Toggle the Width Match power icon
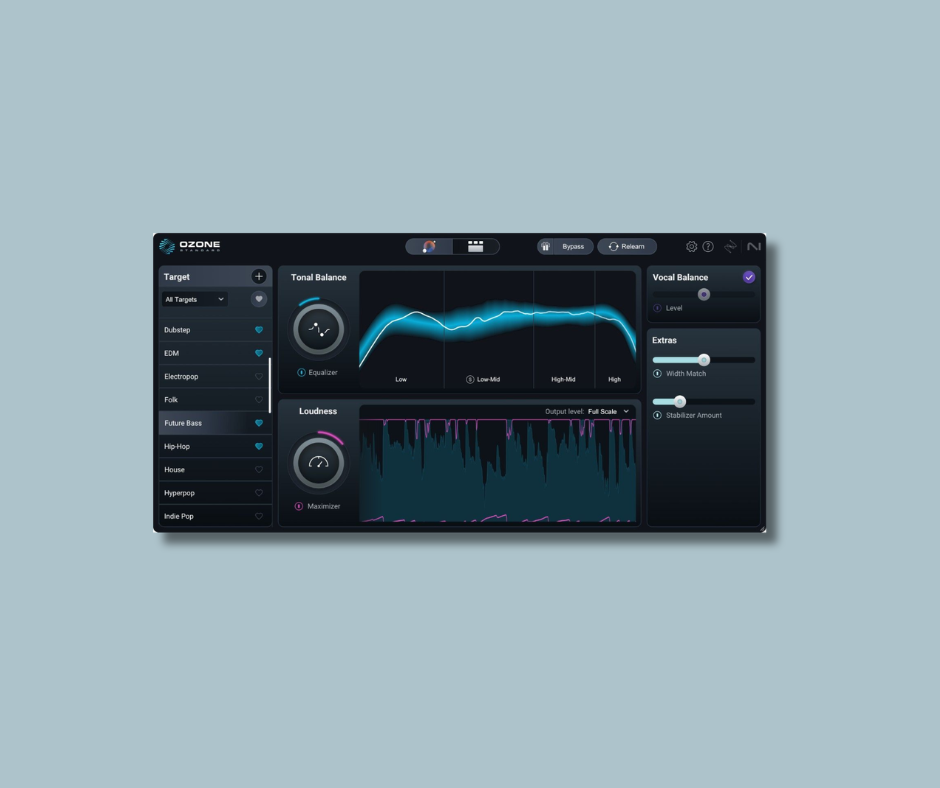 click(657, 374)
